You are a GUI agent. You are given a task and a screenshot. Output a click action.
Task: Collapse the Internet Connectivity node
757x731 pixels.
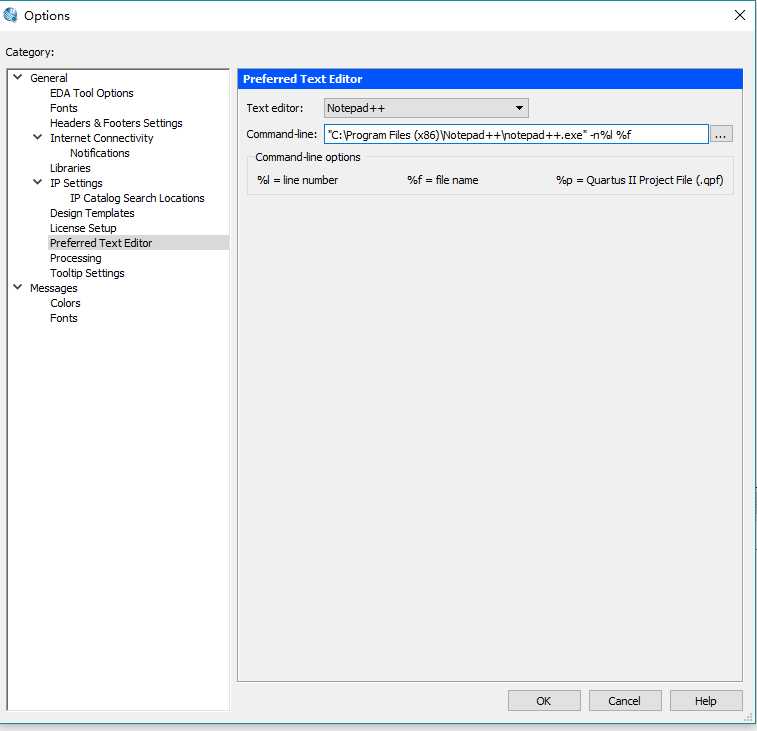pos(38,137)
